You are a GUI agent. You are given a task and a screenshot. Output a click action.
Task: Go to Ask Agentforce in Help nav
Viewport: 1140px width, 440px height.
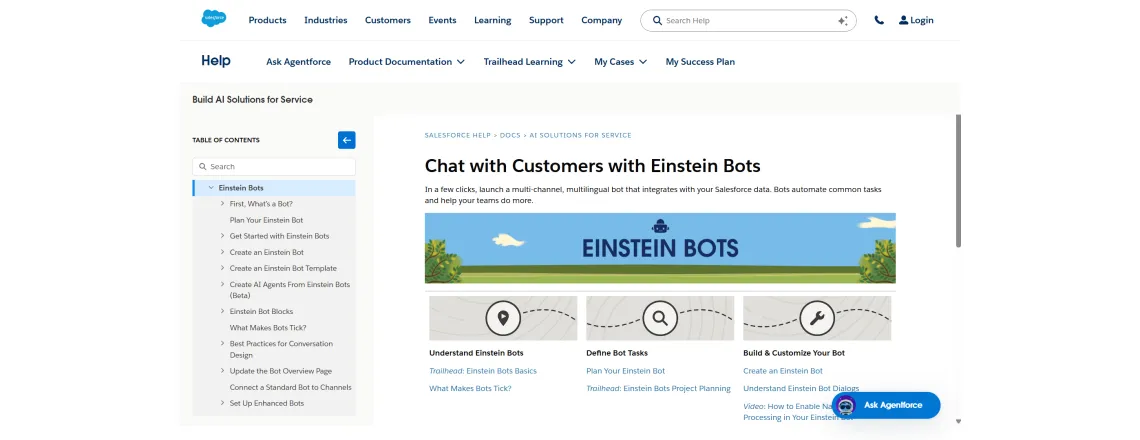pos(298,62)
